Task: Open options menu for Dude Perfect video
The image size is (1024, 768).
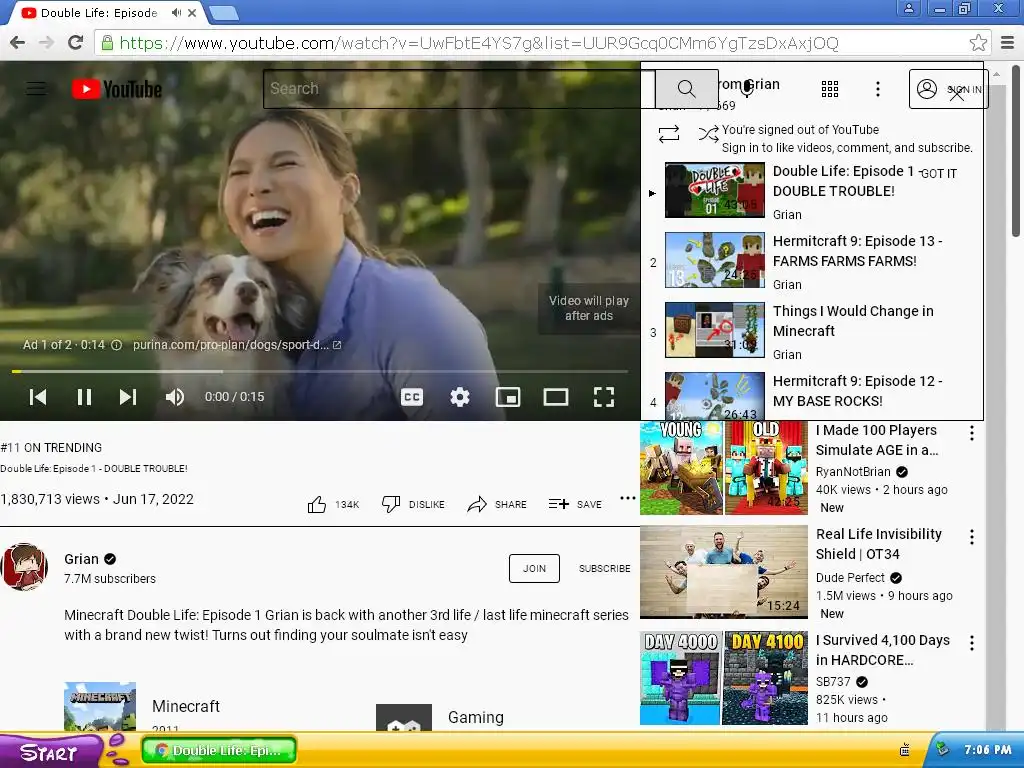Action: click(x=972, y=537)
